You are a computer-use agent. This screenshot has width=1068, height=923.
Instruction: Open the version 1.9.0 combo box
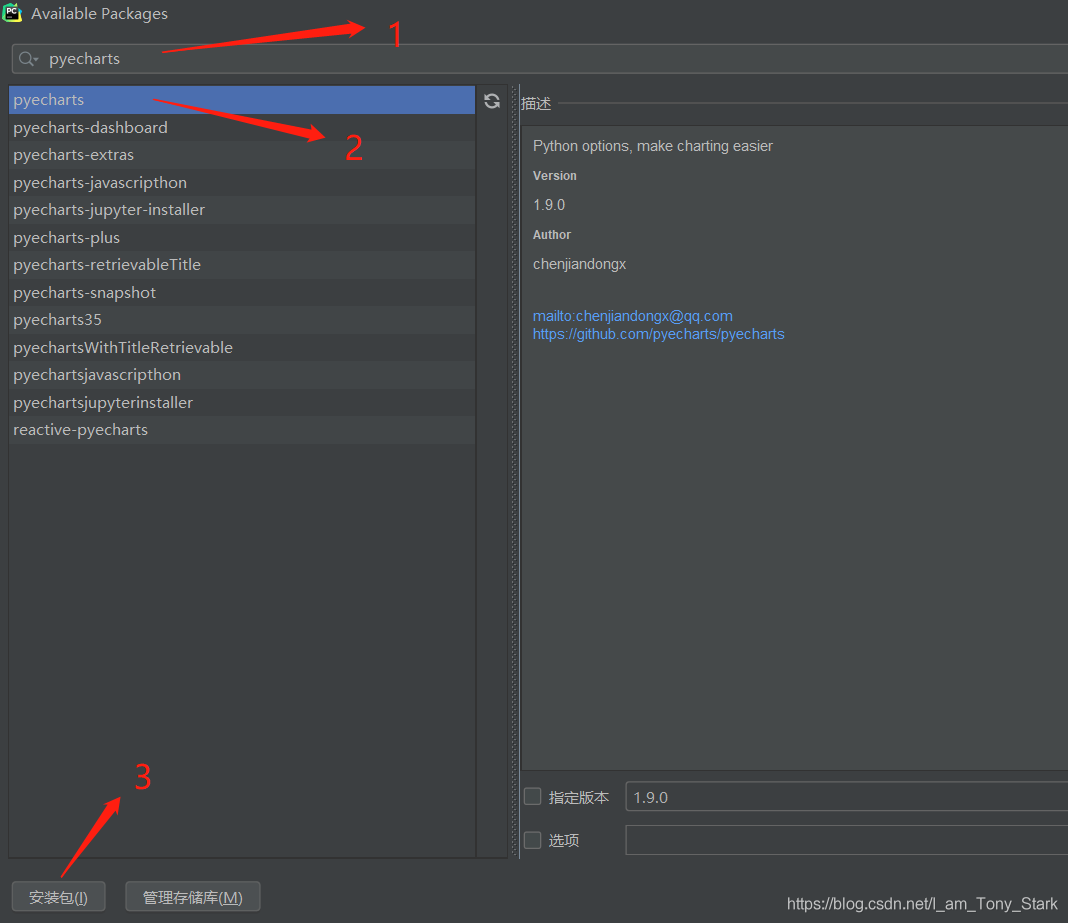tap(847, 797)
